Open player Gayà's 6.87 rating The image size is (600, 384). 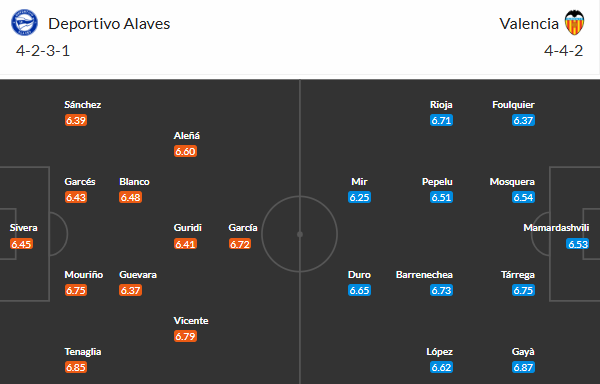click(x=523, y=367)
